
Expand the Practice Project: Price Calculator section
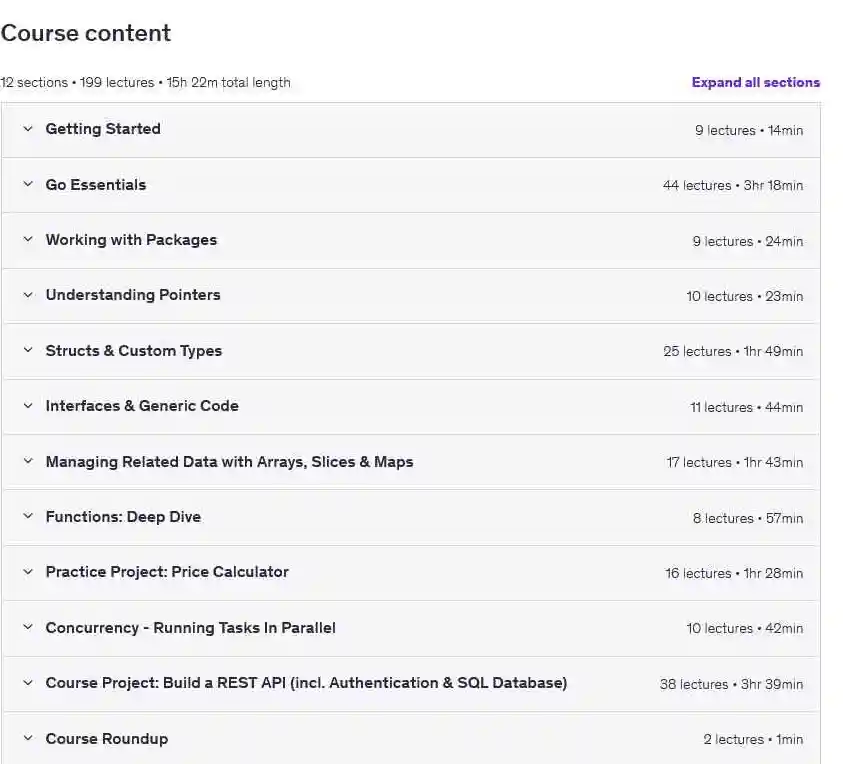167,572
